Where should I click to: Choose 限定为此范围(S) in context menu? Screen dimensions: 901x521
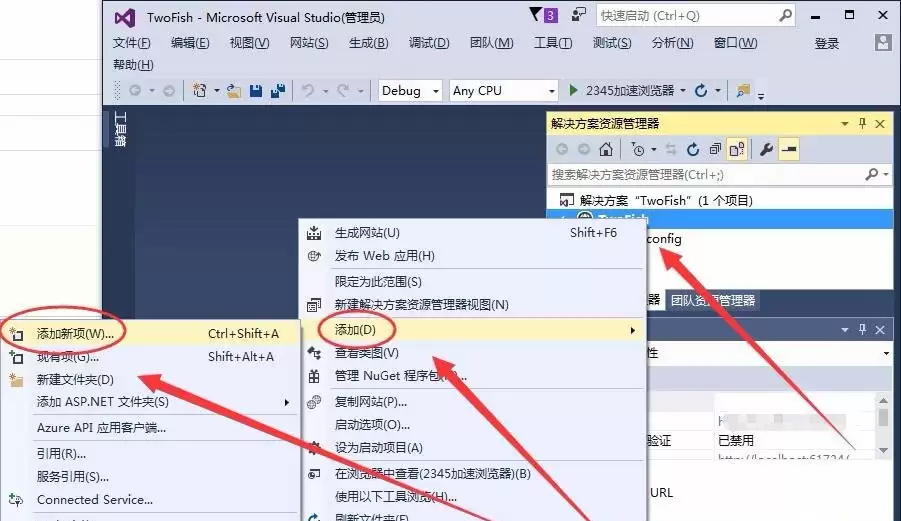473,281
